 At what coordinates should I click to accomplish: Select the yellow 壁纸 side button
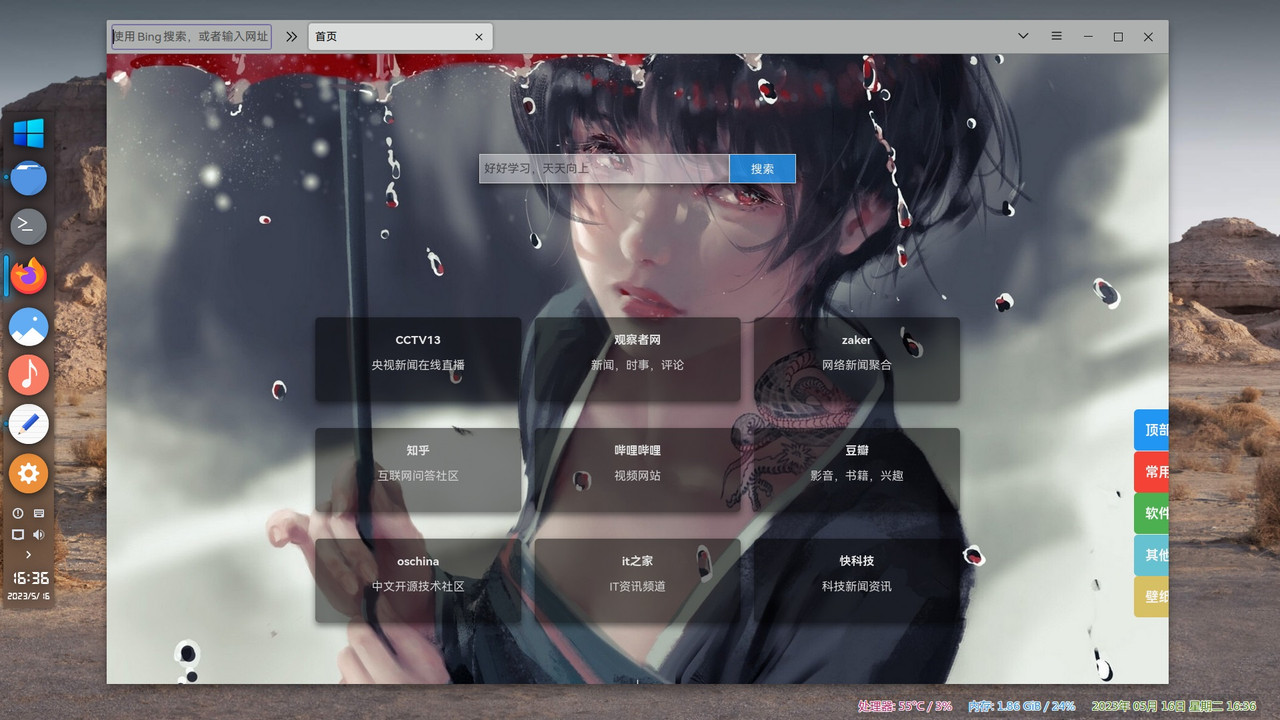coord(1151,597)
